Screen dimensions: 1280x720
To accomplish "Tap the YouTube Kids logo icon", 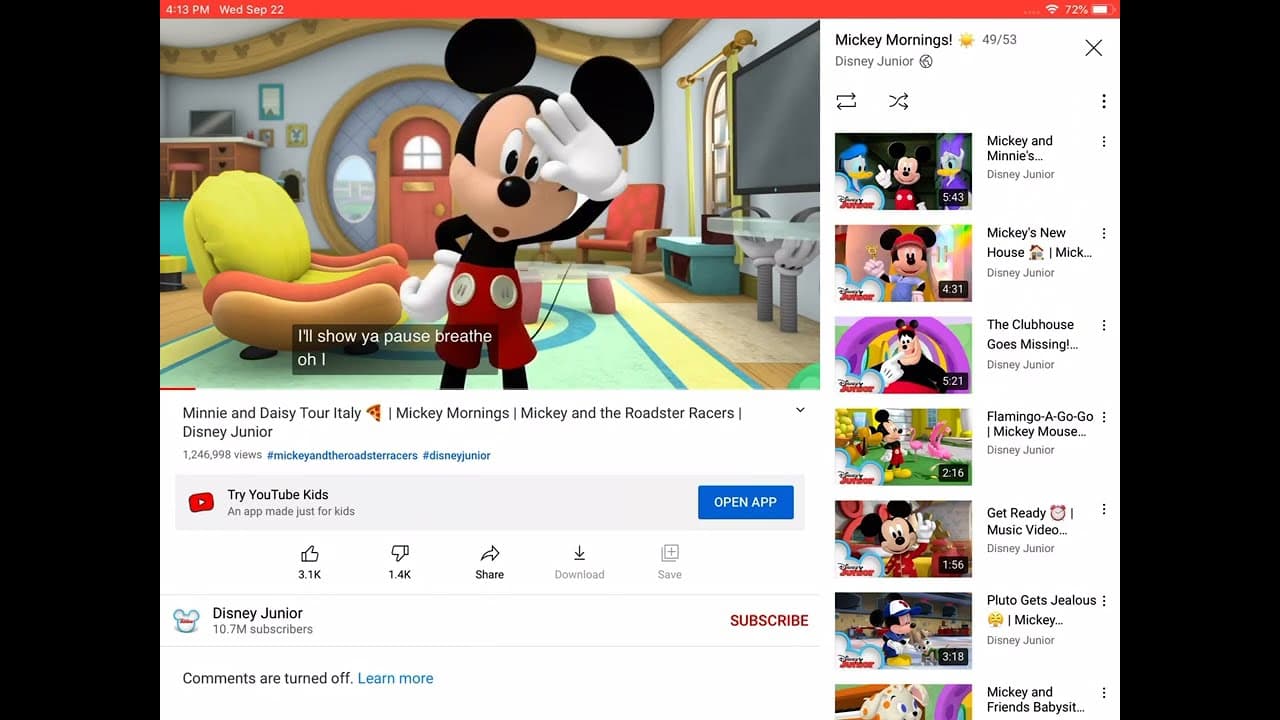I will coord(201,503).
